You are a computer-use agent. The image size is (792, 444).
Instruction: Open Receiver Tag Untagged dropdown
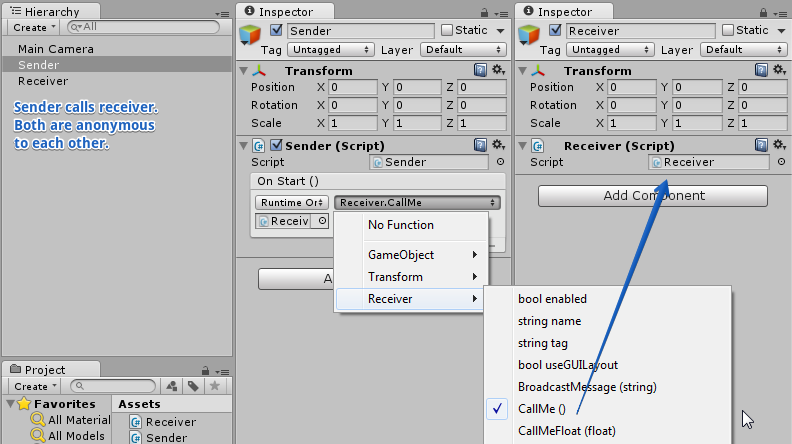(610, 50)
